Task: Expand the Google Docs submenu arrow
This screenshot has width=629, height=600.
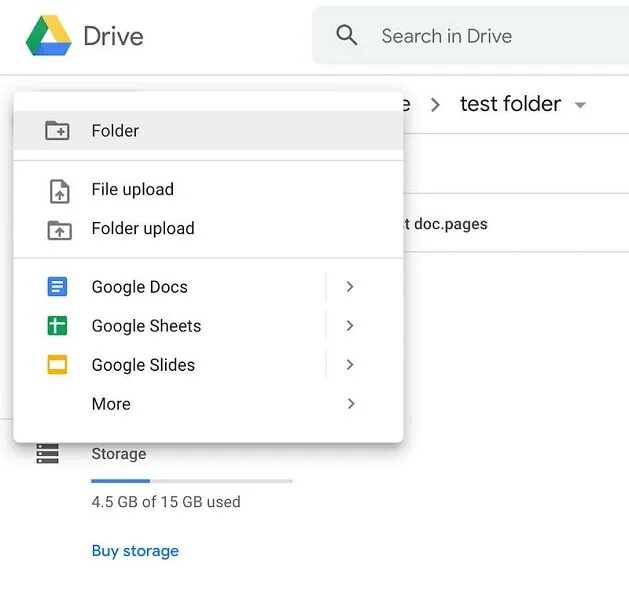Action: coord(350,286)
